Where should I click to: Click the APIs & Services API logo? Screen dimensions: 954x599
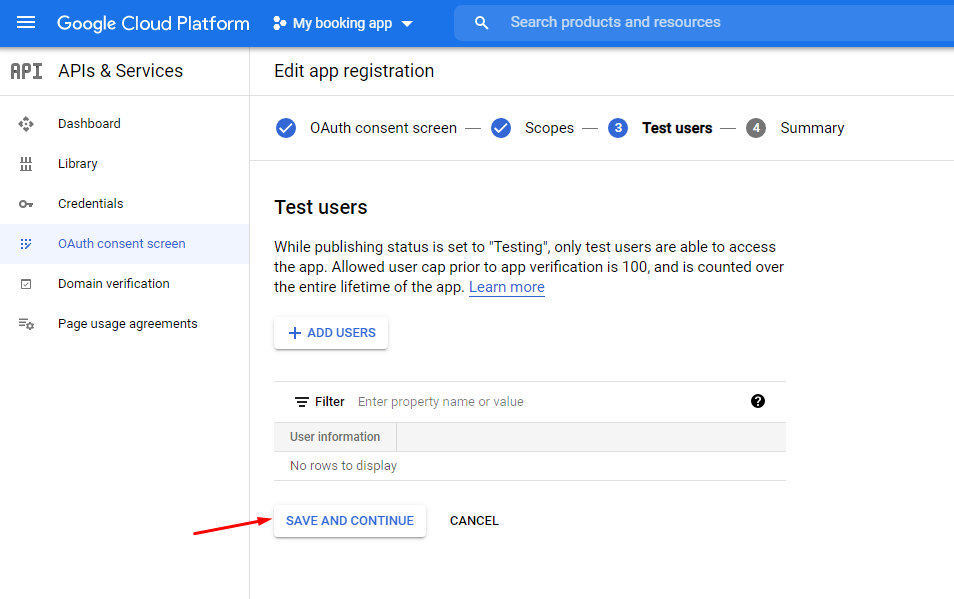[x=26, y=70]
